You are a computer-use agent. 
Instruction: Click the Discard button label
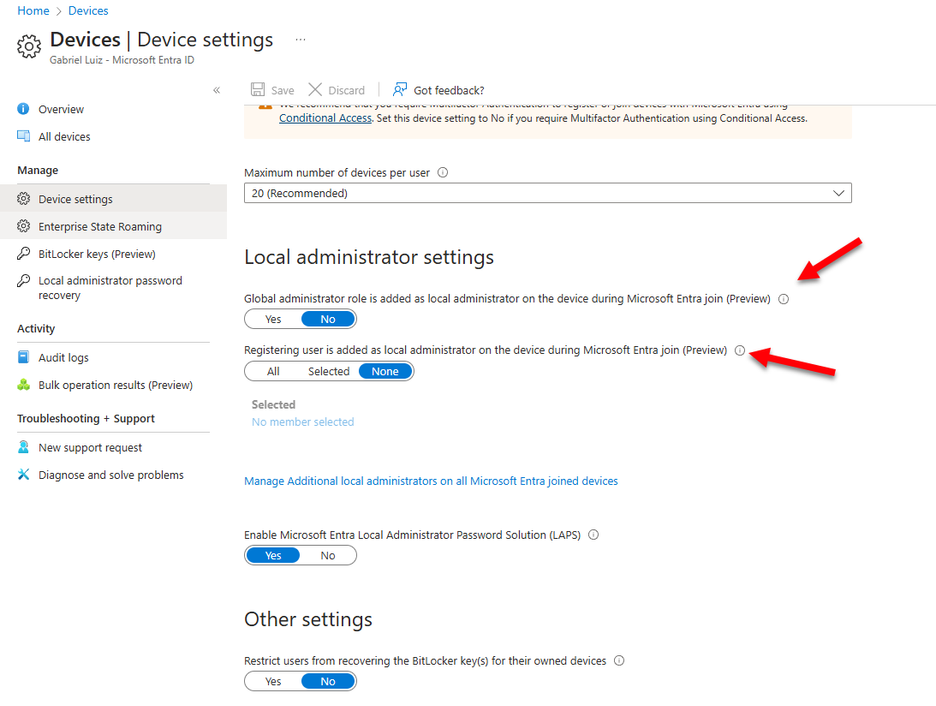(346, 90)
